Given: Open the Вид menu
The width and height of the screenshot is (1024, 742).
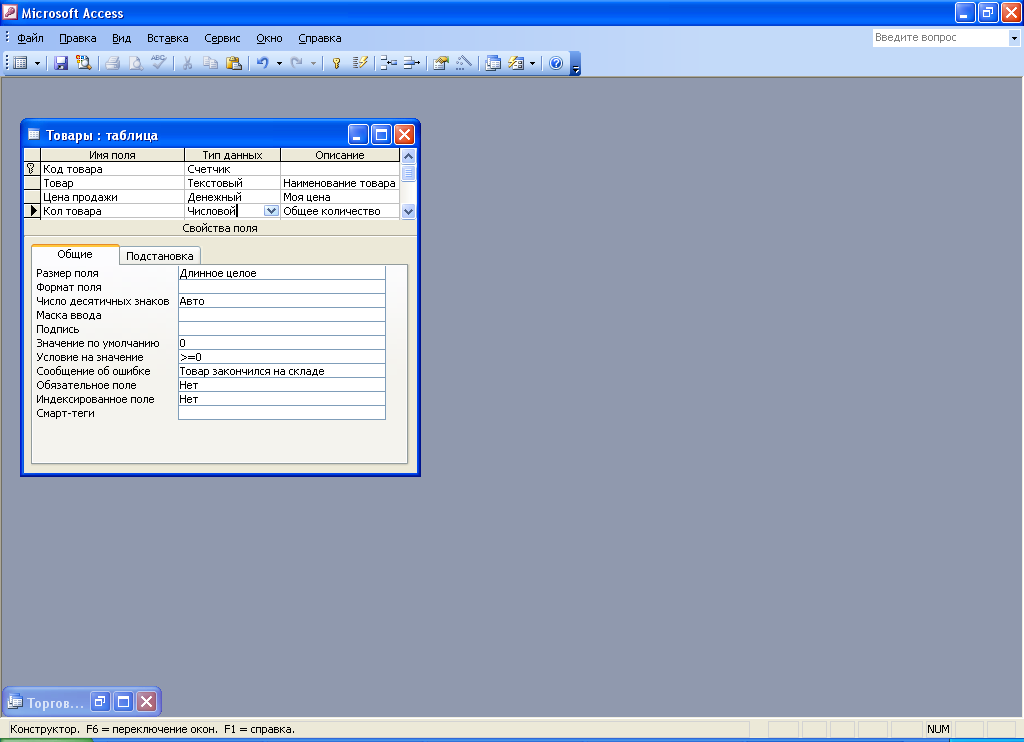Looking at the screenshot, I should 121,38.
